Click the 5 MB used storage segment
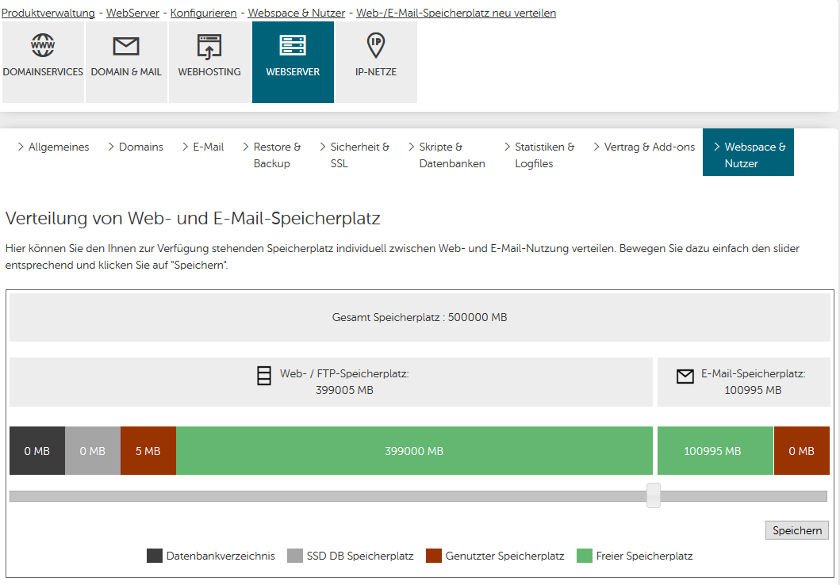840x585 pixels. (x=148, y=451)
